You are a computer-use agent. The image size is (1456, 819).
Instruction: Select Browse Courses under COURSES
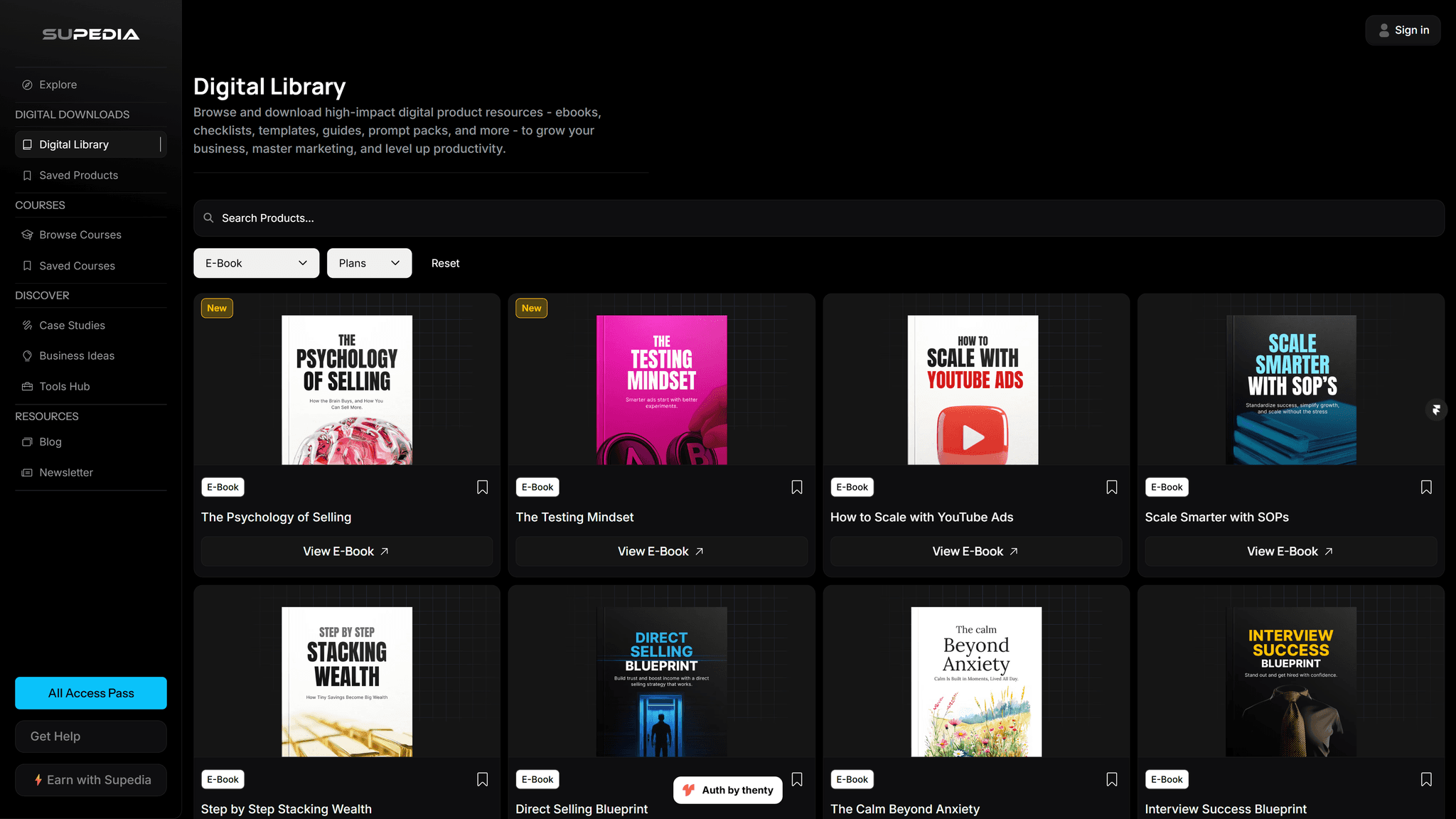click(x=80, y=234)
